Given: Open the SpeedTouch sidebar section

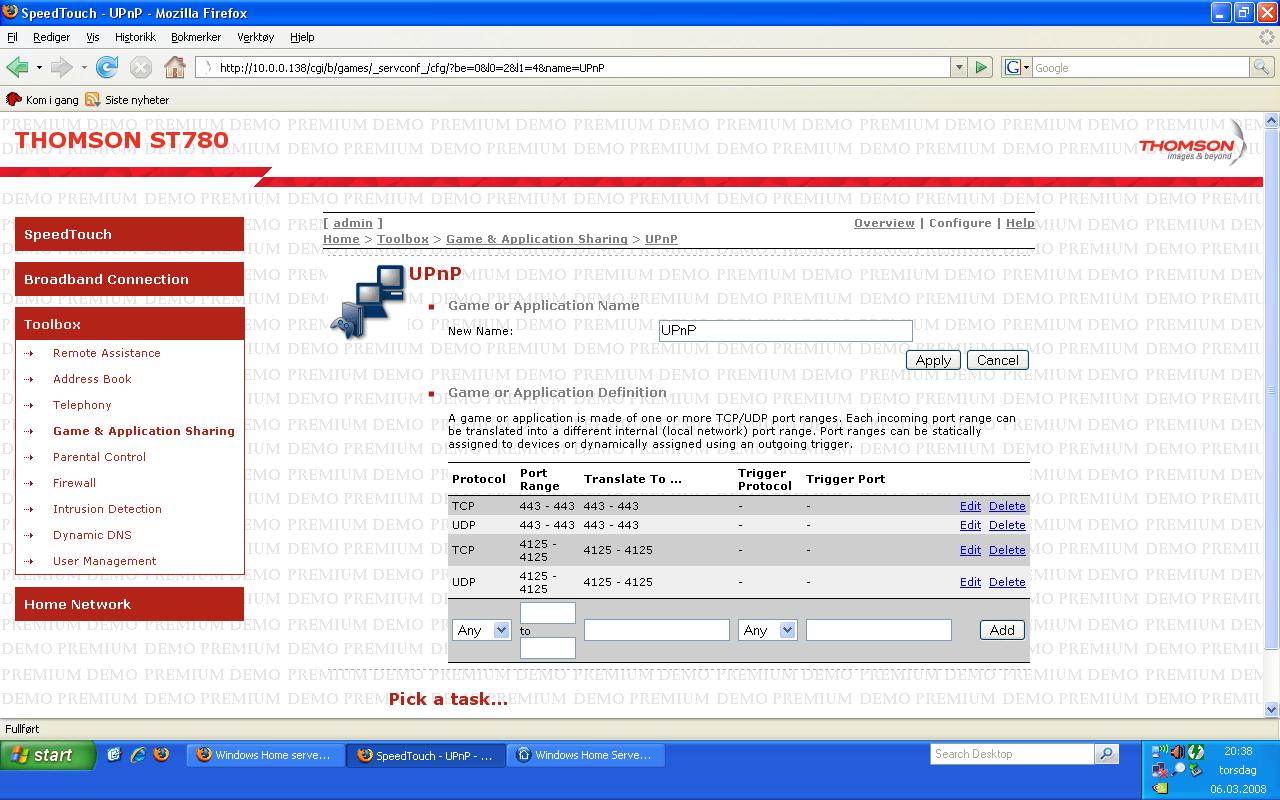Looking at the screenshot, I should [129, 234].
